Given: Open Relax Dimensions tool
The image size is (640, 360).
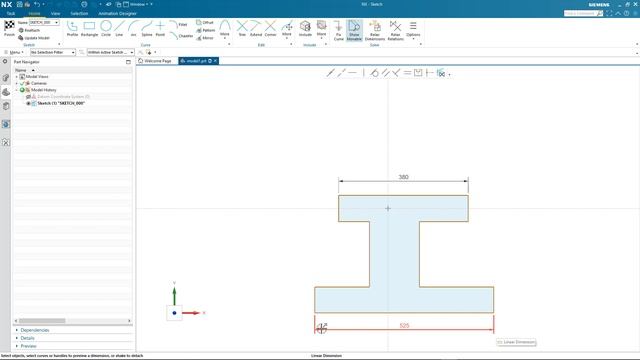Looking at the screenshot, I should point(375,30).
